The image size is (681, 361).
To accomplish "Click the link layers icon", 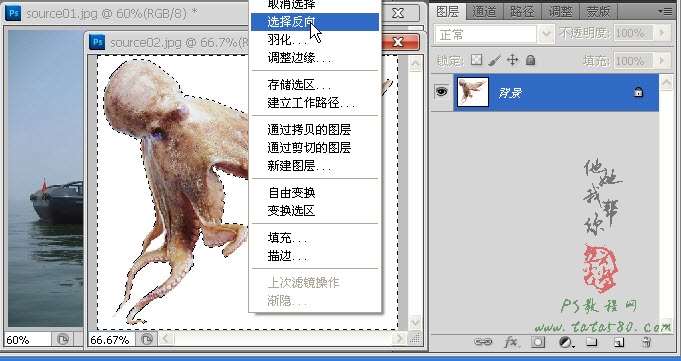I will pos(483,342).
